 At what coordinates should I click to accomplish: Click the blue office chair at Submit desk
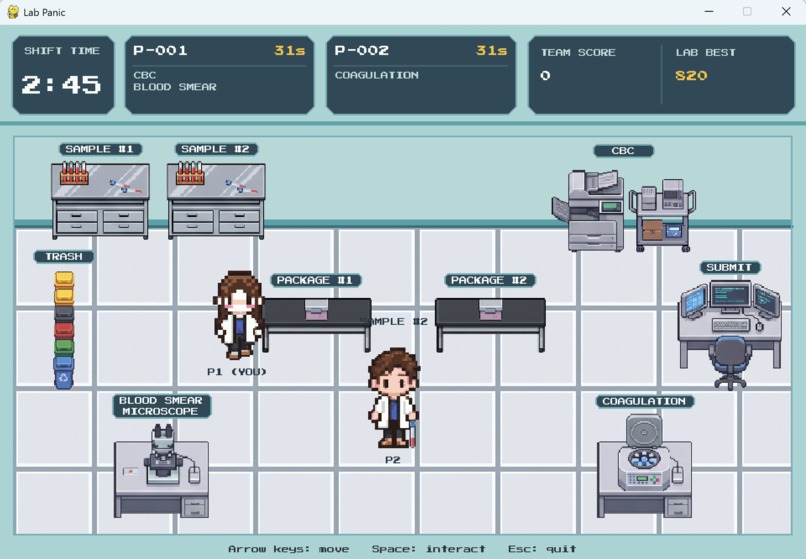point(729,363)
